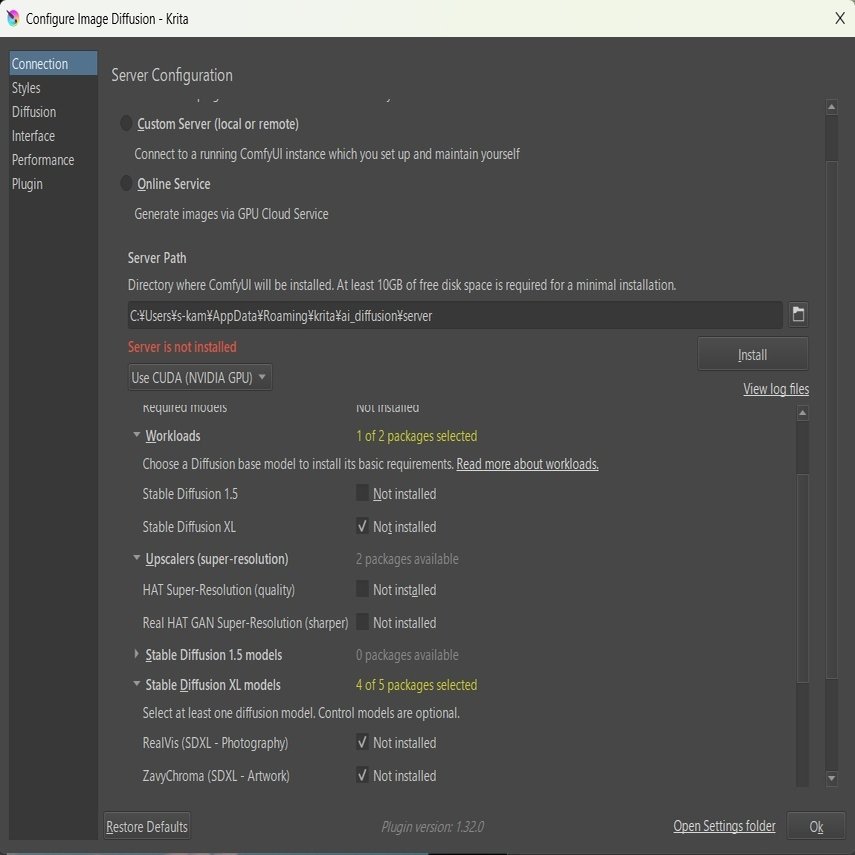855x855 pixels.
Task: Close the Configure Image Diffusion dialog
Action: 839,18
